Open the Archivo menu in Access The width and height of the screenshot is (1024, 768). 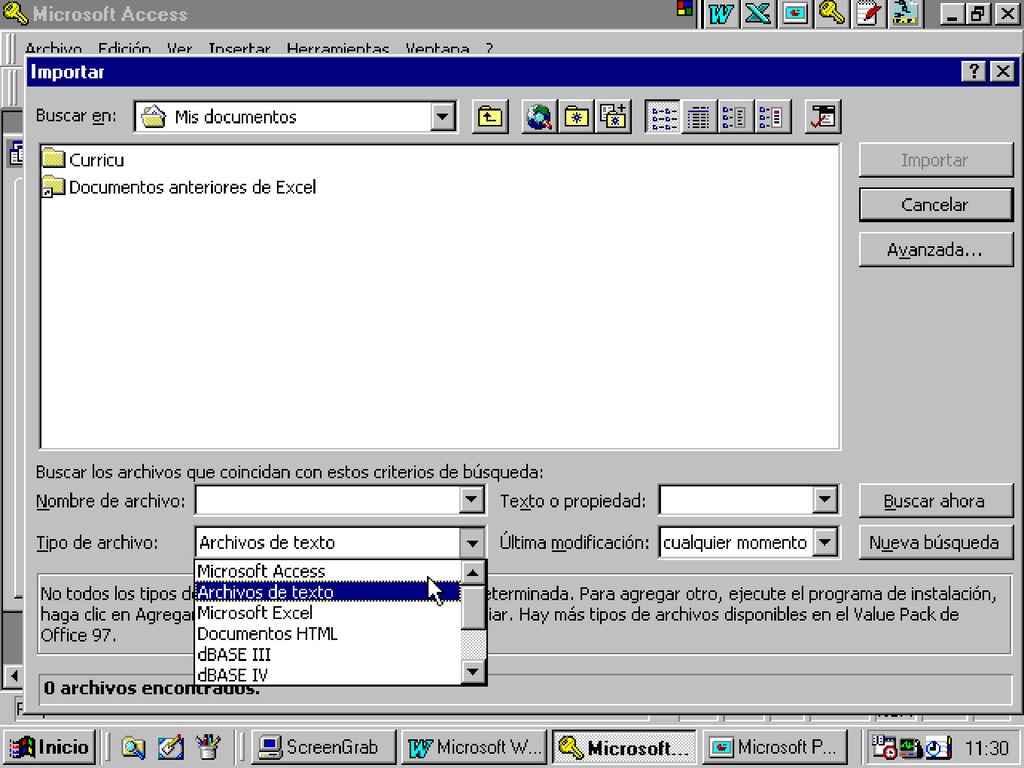point(54,48)
